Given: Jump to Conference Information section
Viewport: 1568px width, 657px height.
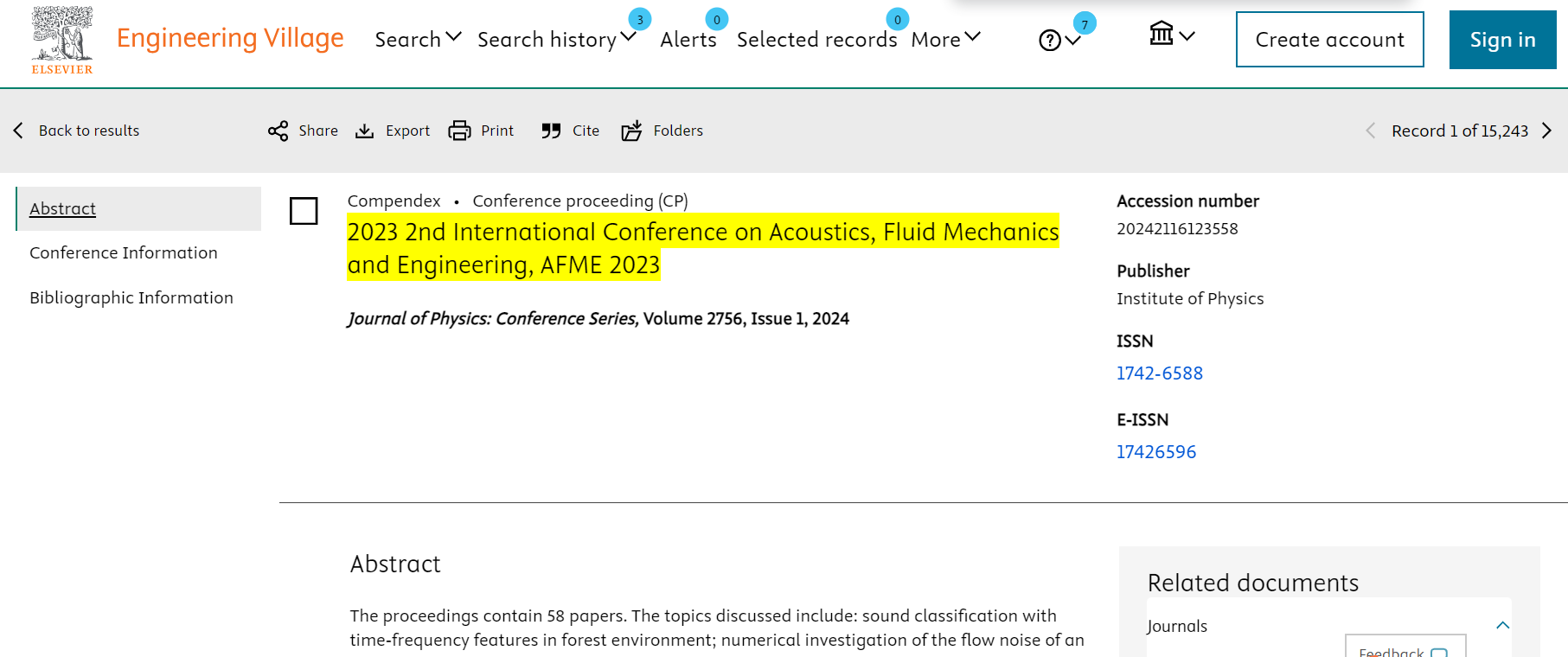Looking at the screenshot, I should click(x=124, y=252).
